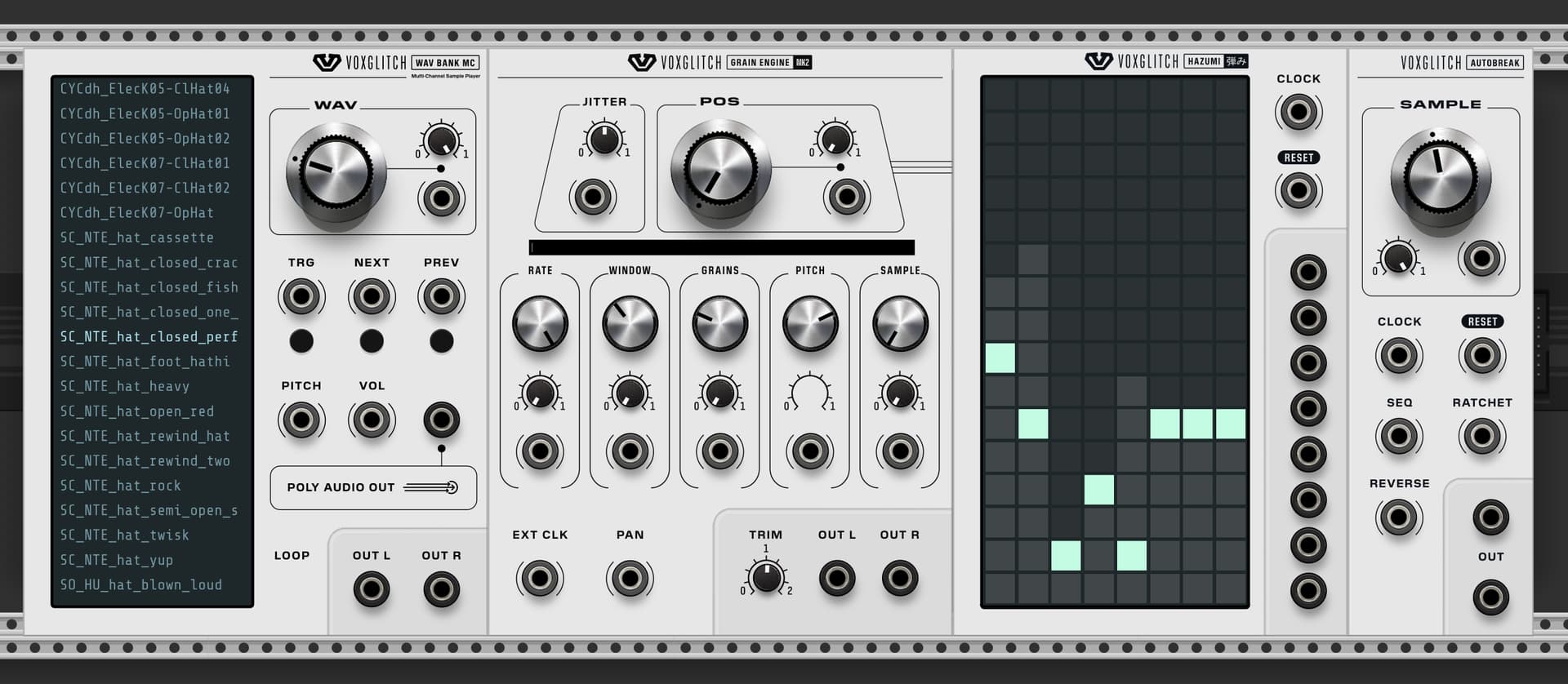Click the TRG input jack
The width and height of the screenshot is (1568, 684).
coord(301,296)
